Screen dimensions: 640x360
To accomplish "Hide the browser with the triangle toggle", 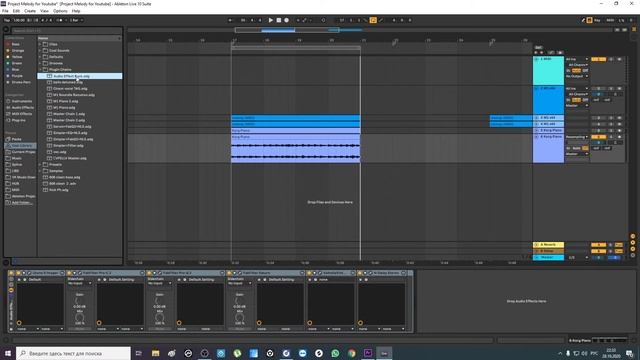I will [x=6, y=29].
